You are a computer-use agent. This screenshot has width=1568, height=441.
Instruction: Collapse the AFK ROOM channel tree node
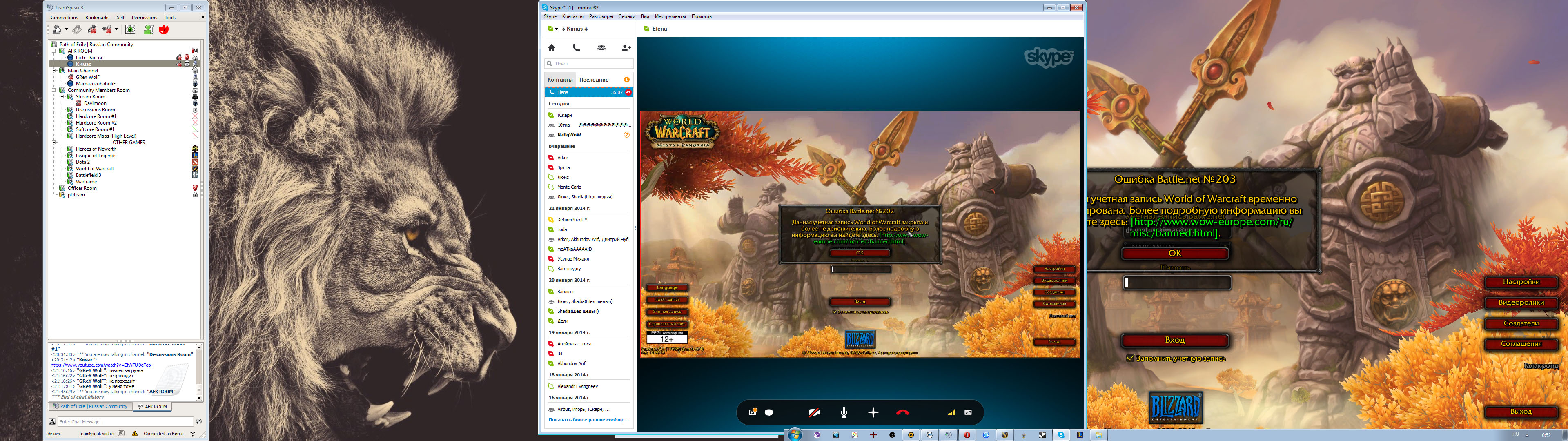tap(53, 51)
